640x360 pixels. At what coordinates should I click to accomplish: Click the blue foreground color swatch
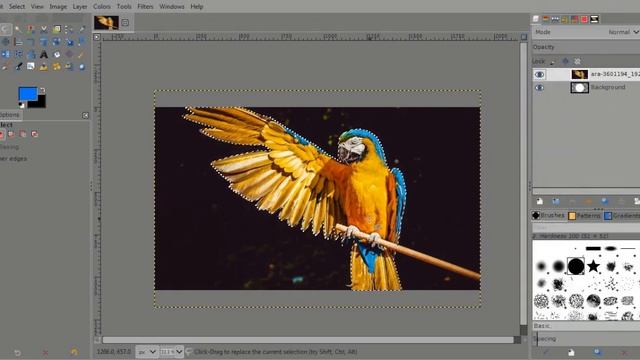pos(27,93)
